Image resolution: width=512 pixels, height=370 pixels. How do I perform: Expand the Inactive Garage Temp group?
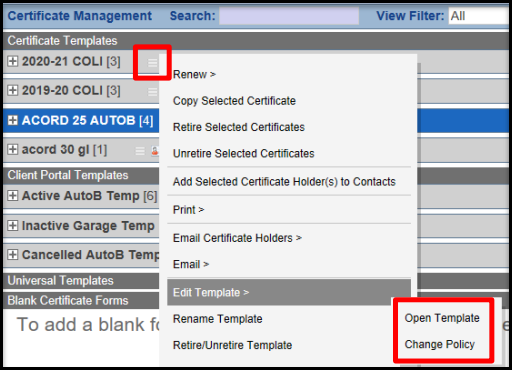pyautogui.click(x=13, y=226)
